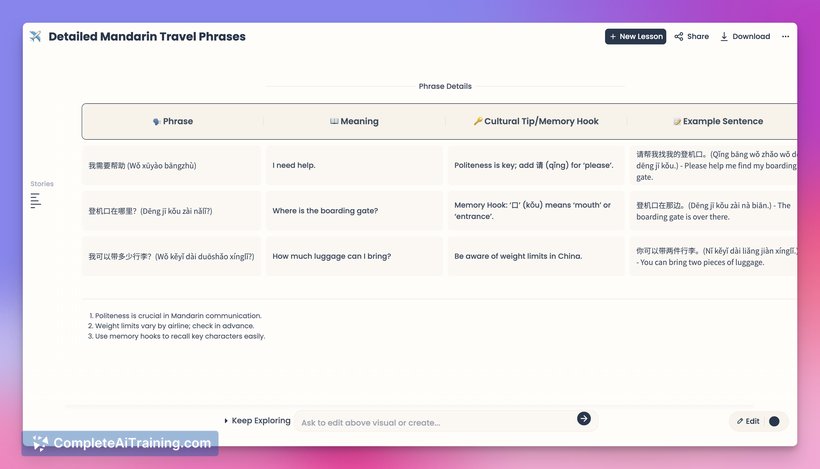Image resolution: width=820 pixels, height=469 pixels.
Task: Select the Meaning column header
Action: click(x=354, y=121)
